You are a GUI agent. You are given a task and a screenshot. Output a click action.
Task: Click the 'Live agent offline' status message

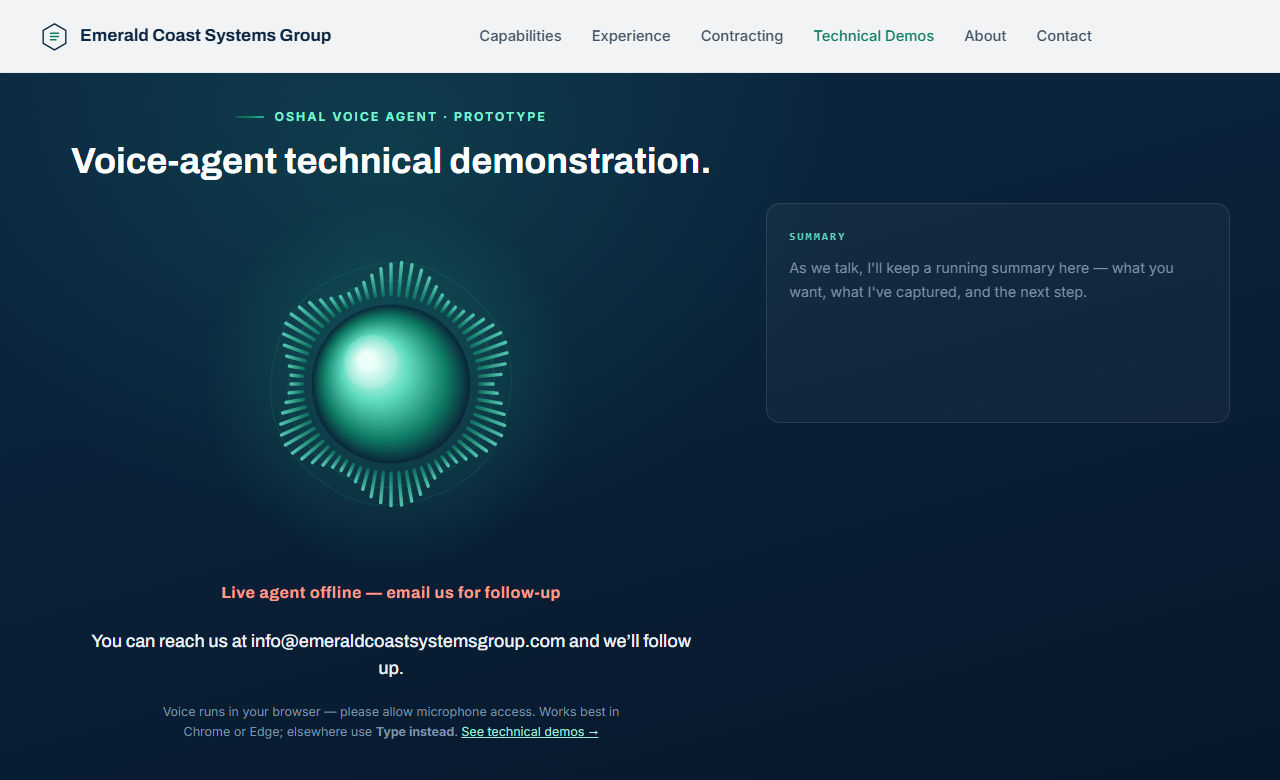391,593
